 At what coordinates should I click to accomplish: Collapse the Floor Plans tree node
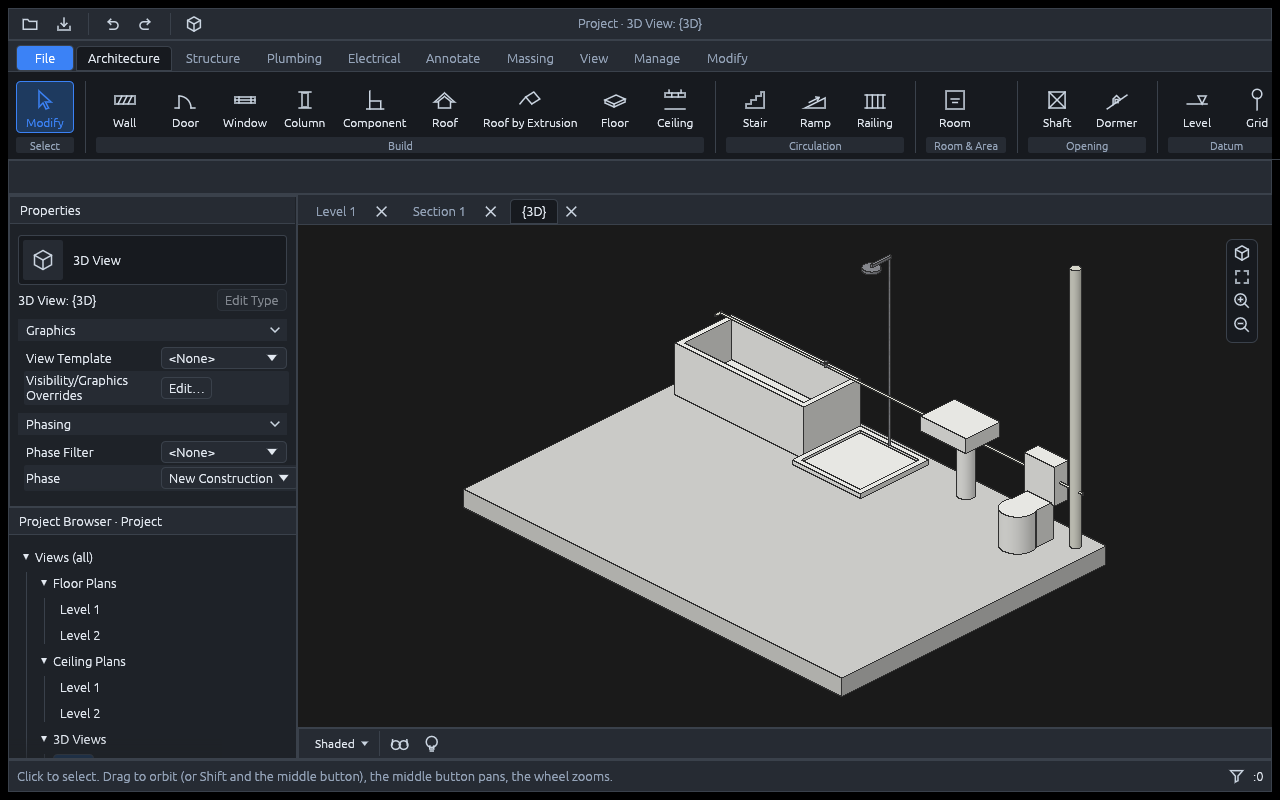click(x=44, y=583)
